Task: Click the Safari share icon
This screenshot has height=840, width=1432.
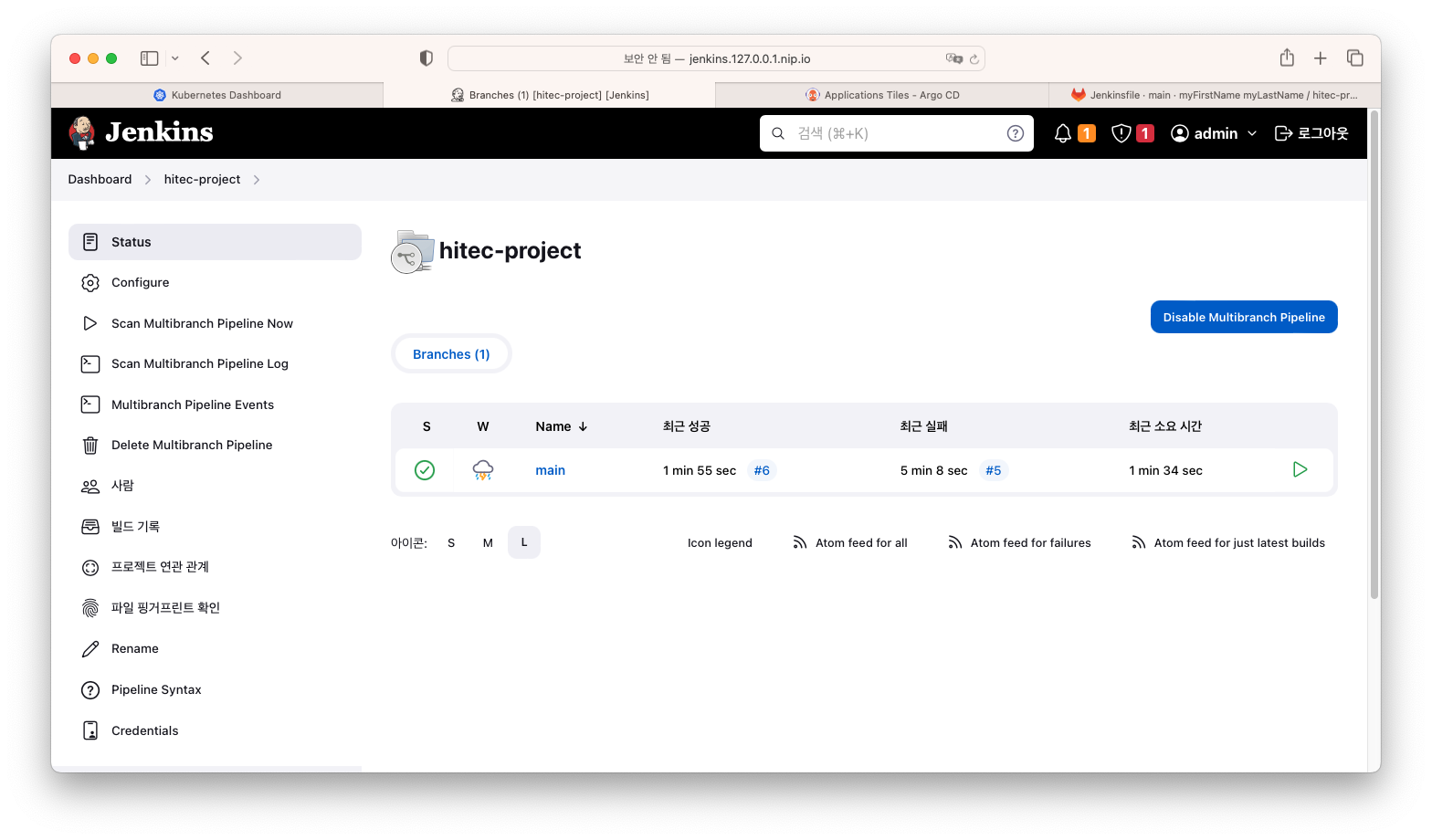Action: [1287, 58]
